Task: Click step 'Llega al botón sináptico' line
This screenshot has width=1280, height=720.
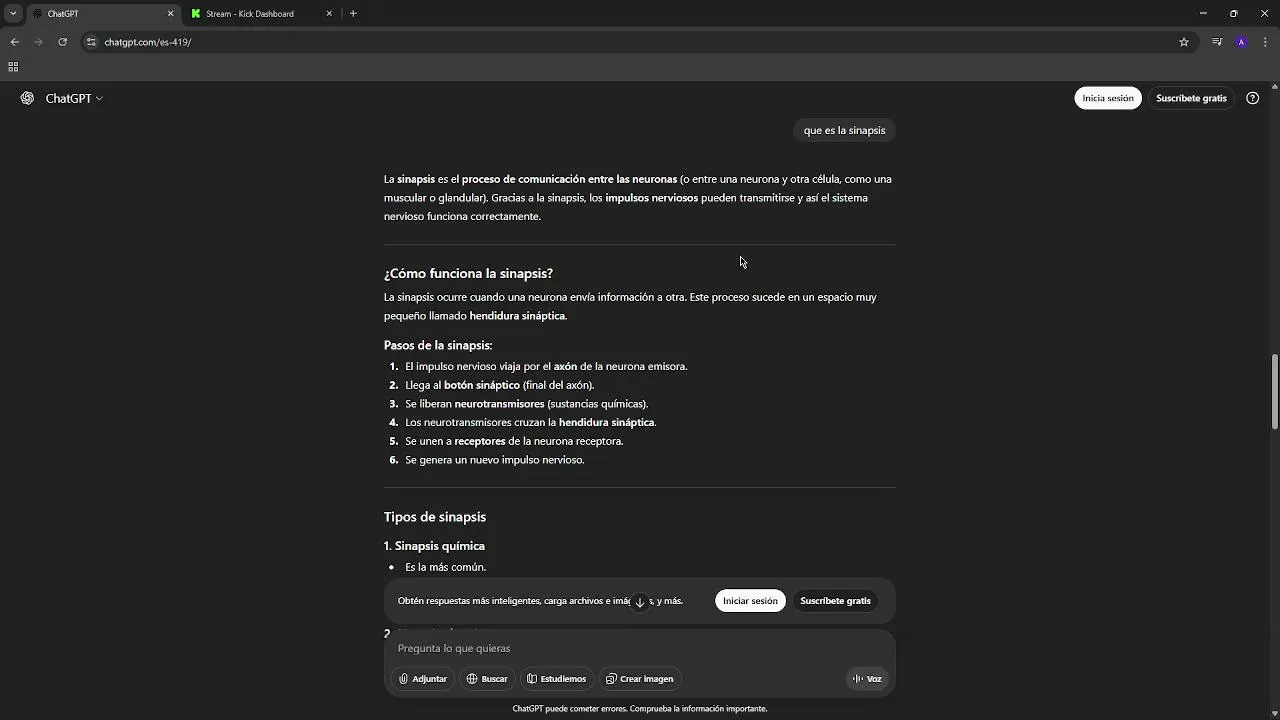Action: click(499, 385)
